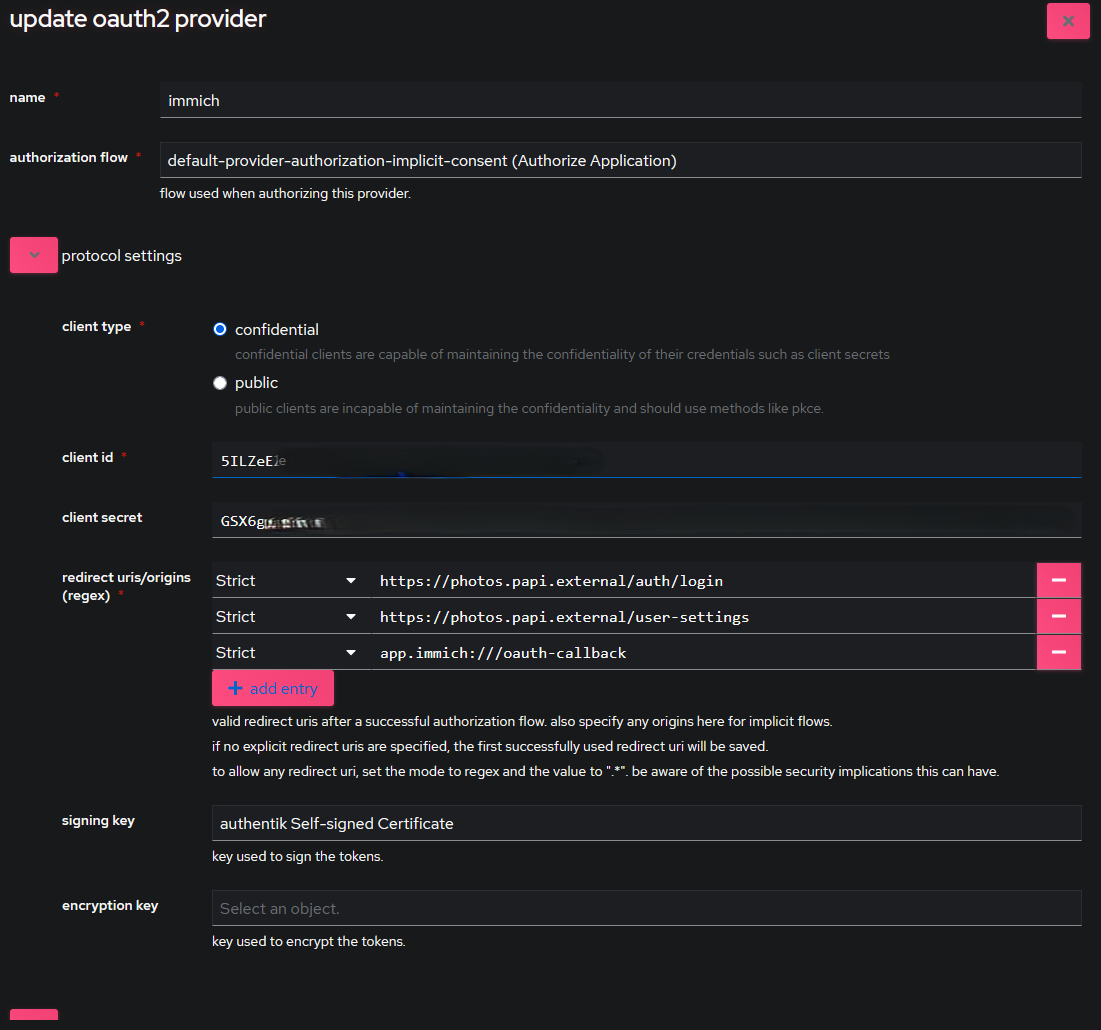Collapse the protocol settings section
The width and height of the screenshot is (1101, 1030).
(x=33, y=255)
